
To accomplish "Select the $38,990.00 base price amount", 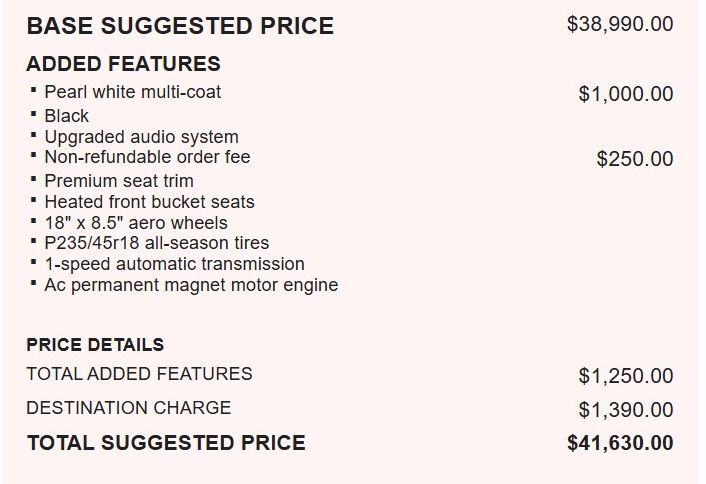I will click(x=620, y=24).
